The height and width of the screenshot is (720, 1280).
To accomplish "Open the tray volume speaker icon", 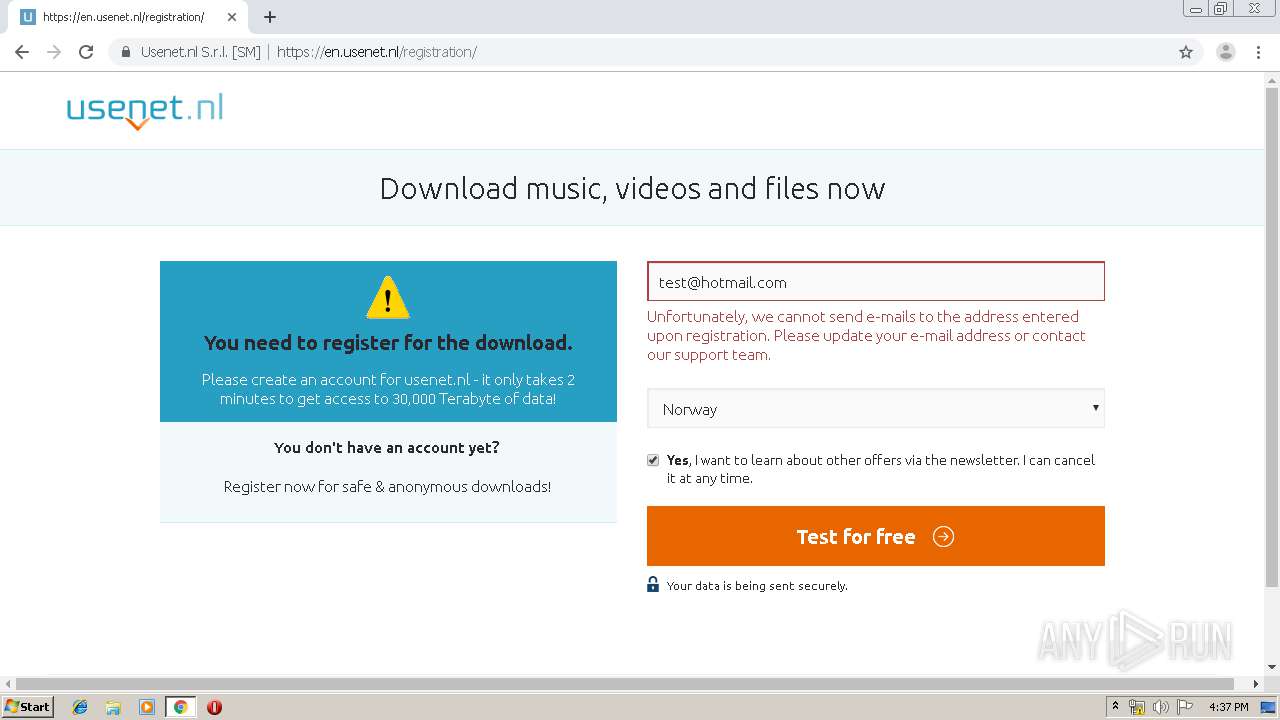I will pyautogui.click(x=1160, y=707).
